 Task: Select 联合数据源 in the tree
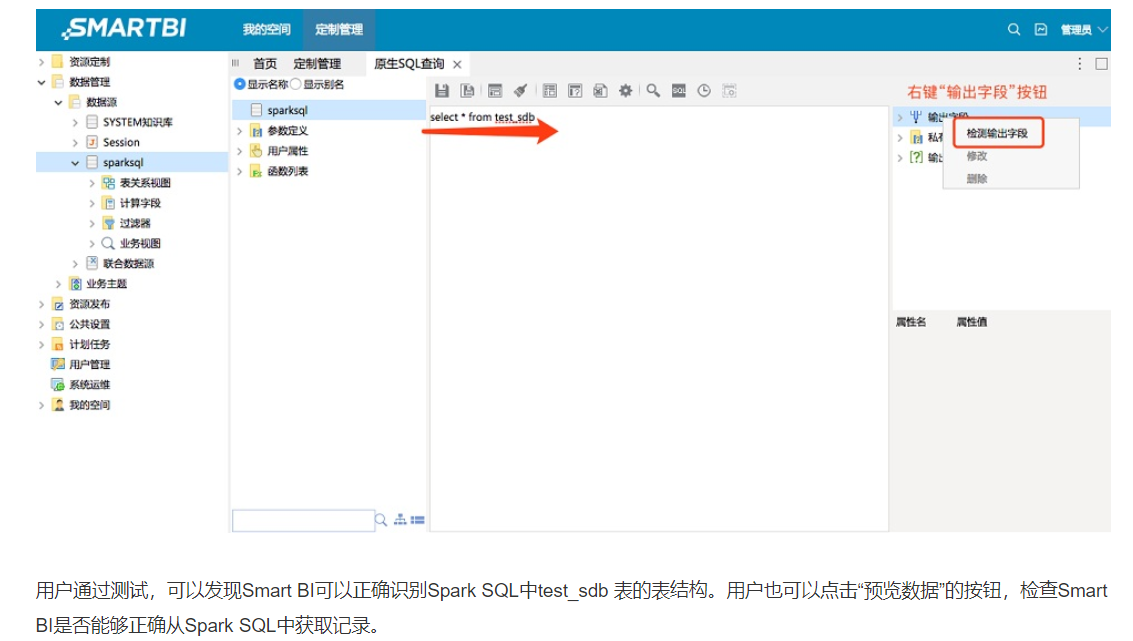[x=129, y=264]
